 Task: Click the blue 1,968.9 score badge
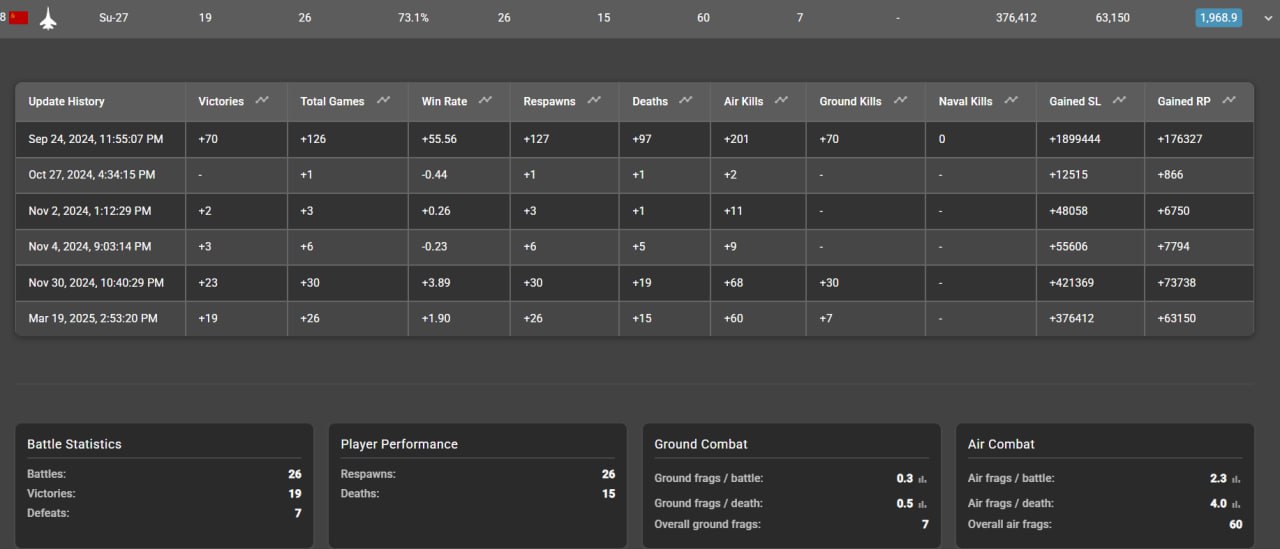[x=1218, y=18]
